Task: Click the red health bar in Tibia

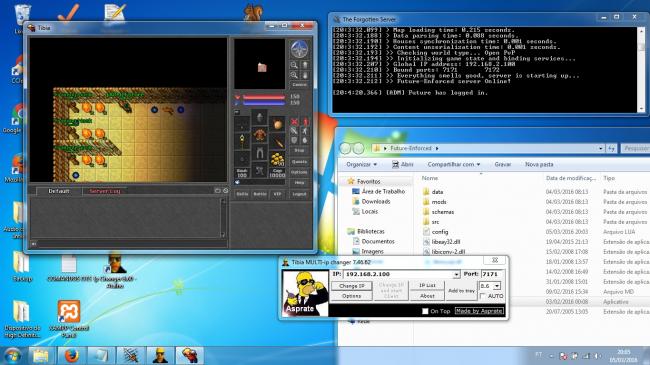Action: (264, 97)
